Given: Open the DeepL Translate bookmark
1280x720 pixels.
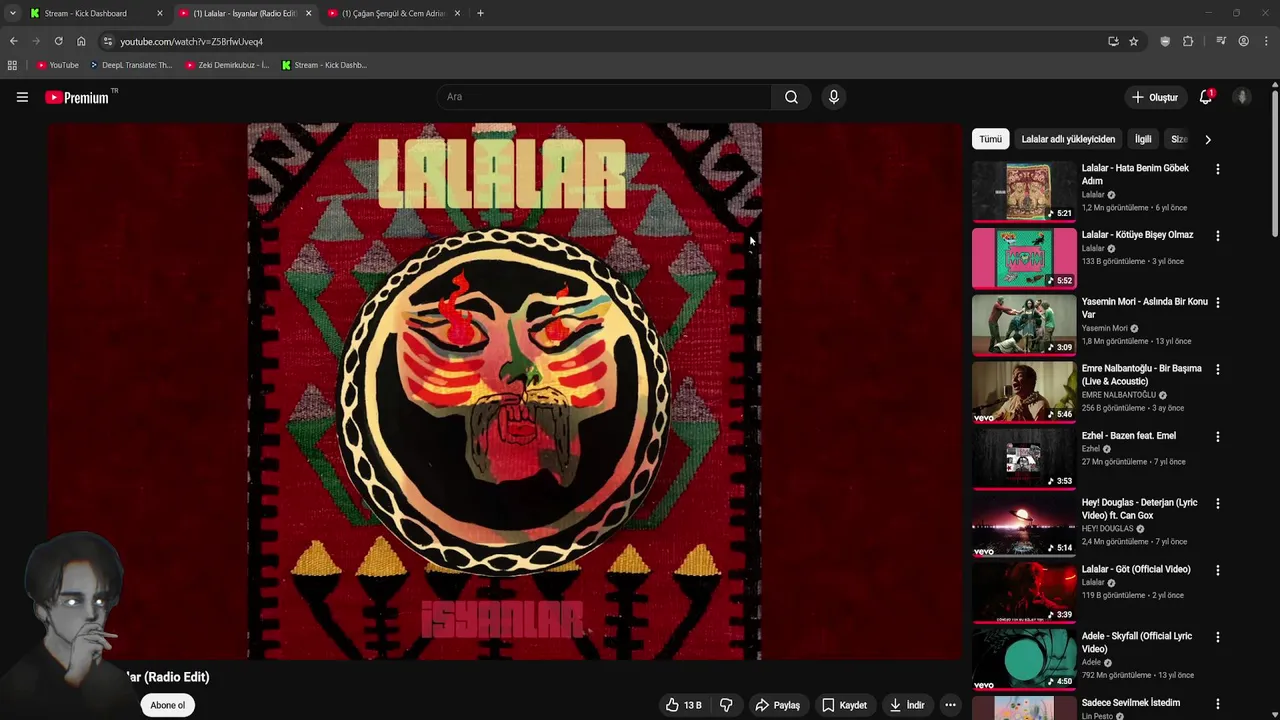Looking at the screenshot, I should pyautogui.click(x=131, y=65).
